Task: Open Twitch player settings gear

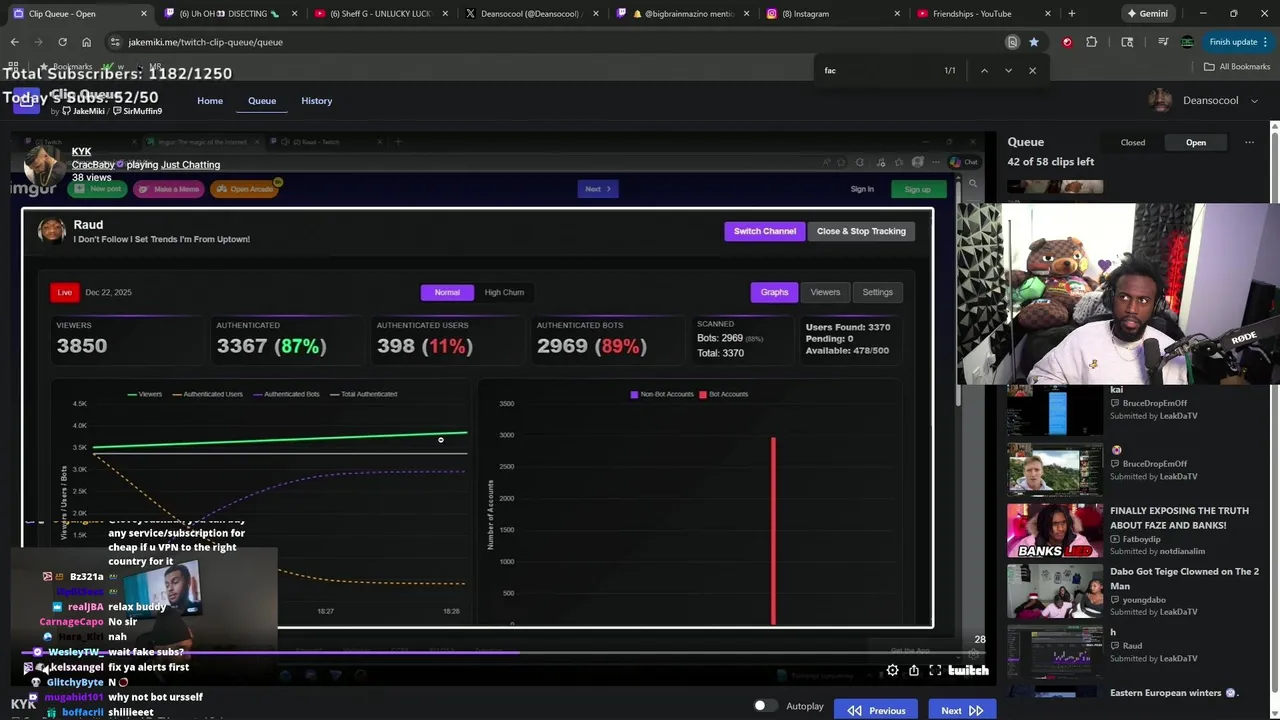Action: tap(892, 671)
